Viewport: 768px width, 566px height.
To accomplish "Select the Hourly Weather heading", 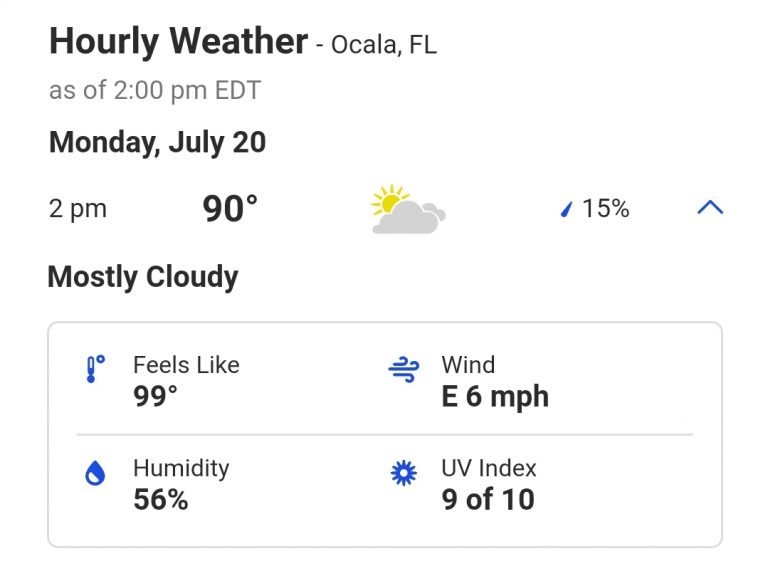I will 178,42.
